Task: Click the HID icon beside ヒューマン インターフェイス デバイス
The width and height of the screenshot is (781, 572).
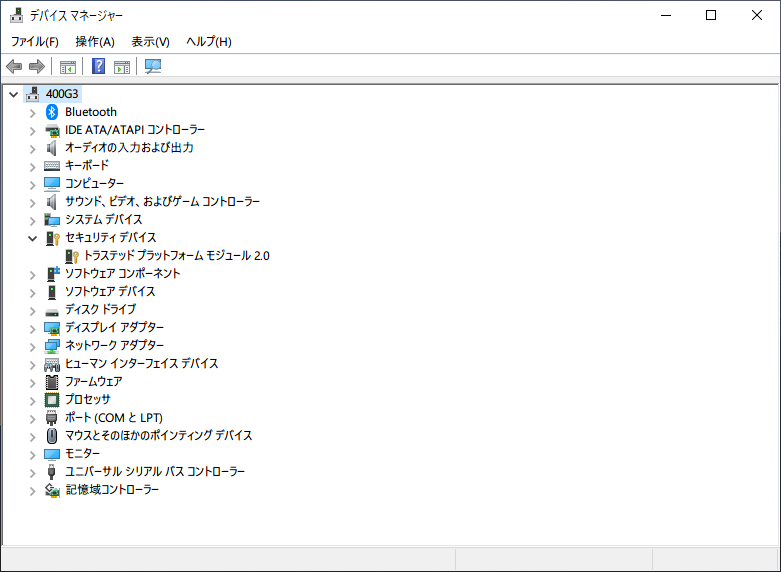Action: point(52,365)
